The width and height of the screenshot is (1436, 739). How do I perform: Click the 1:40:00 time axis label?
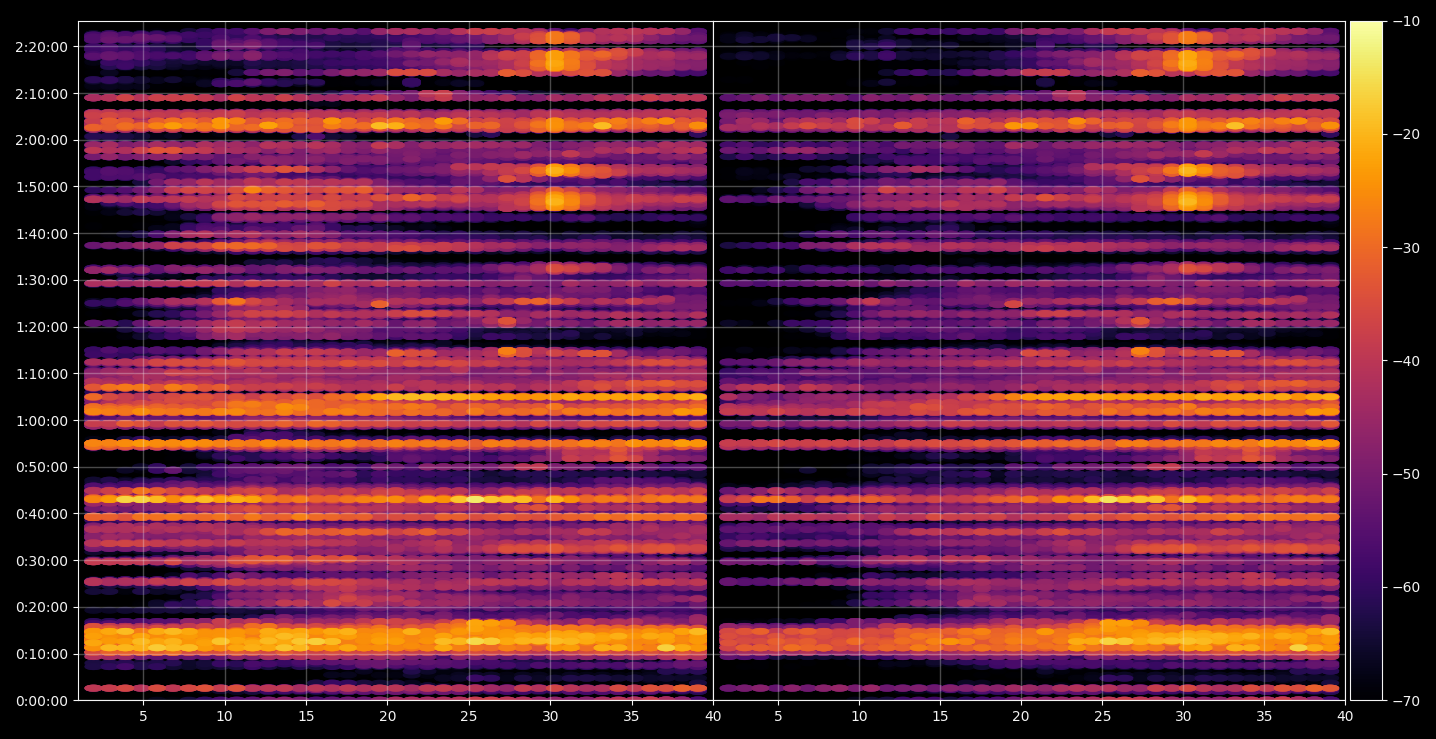[42, 234]
